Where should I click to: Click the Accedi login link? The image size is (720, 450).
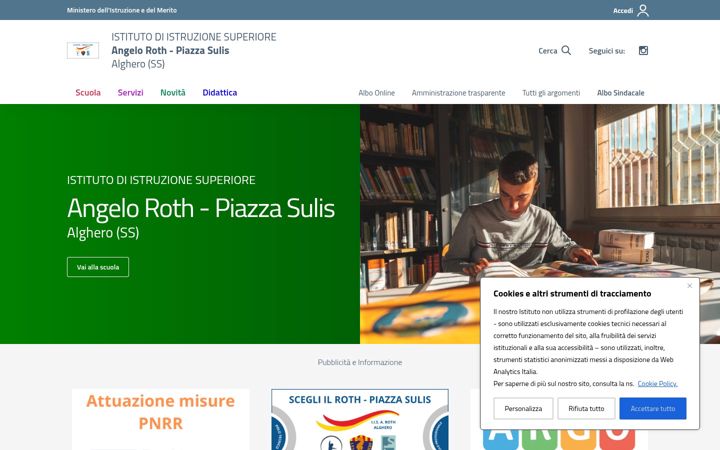[x=623, y=10]
